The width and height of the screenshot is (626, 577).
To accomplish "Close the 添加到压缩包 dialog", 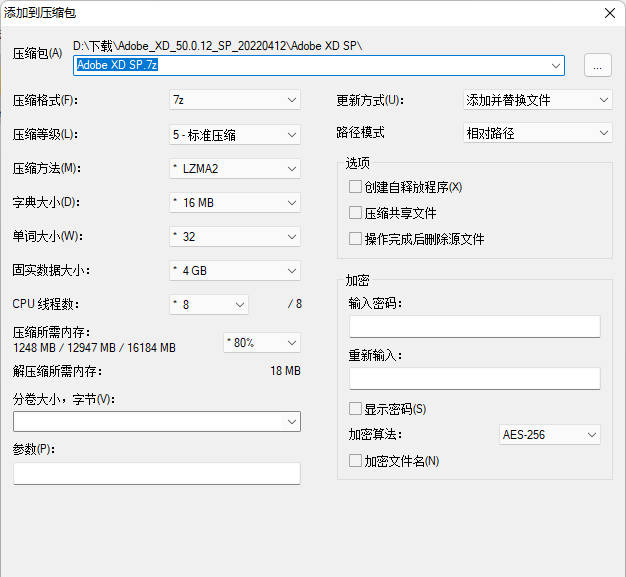I will point(610,13).
